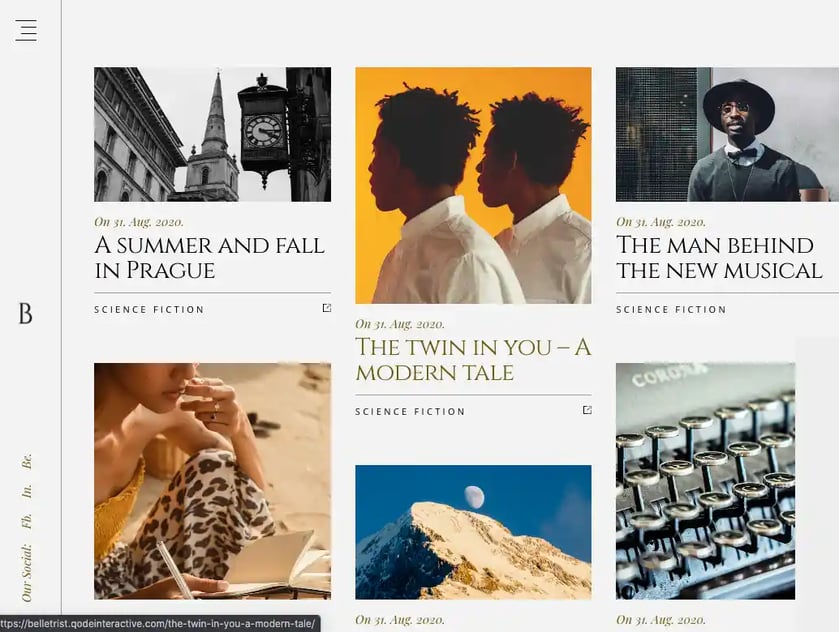Open the Prague clock tower thumbnail

point(212,134)
